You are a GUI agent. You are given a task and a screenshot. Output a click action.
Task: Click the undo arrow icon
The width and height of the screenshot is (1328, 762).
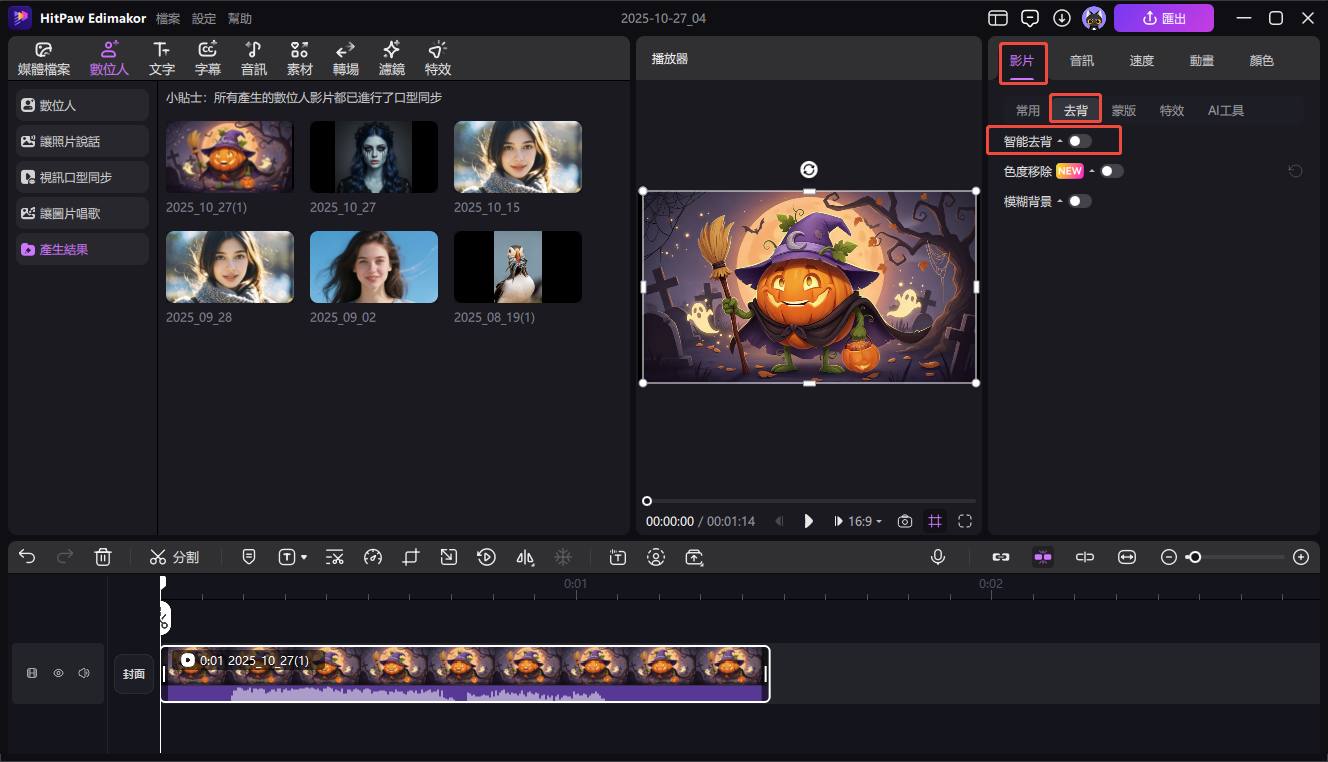tap(27, 557)
